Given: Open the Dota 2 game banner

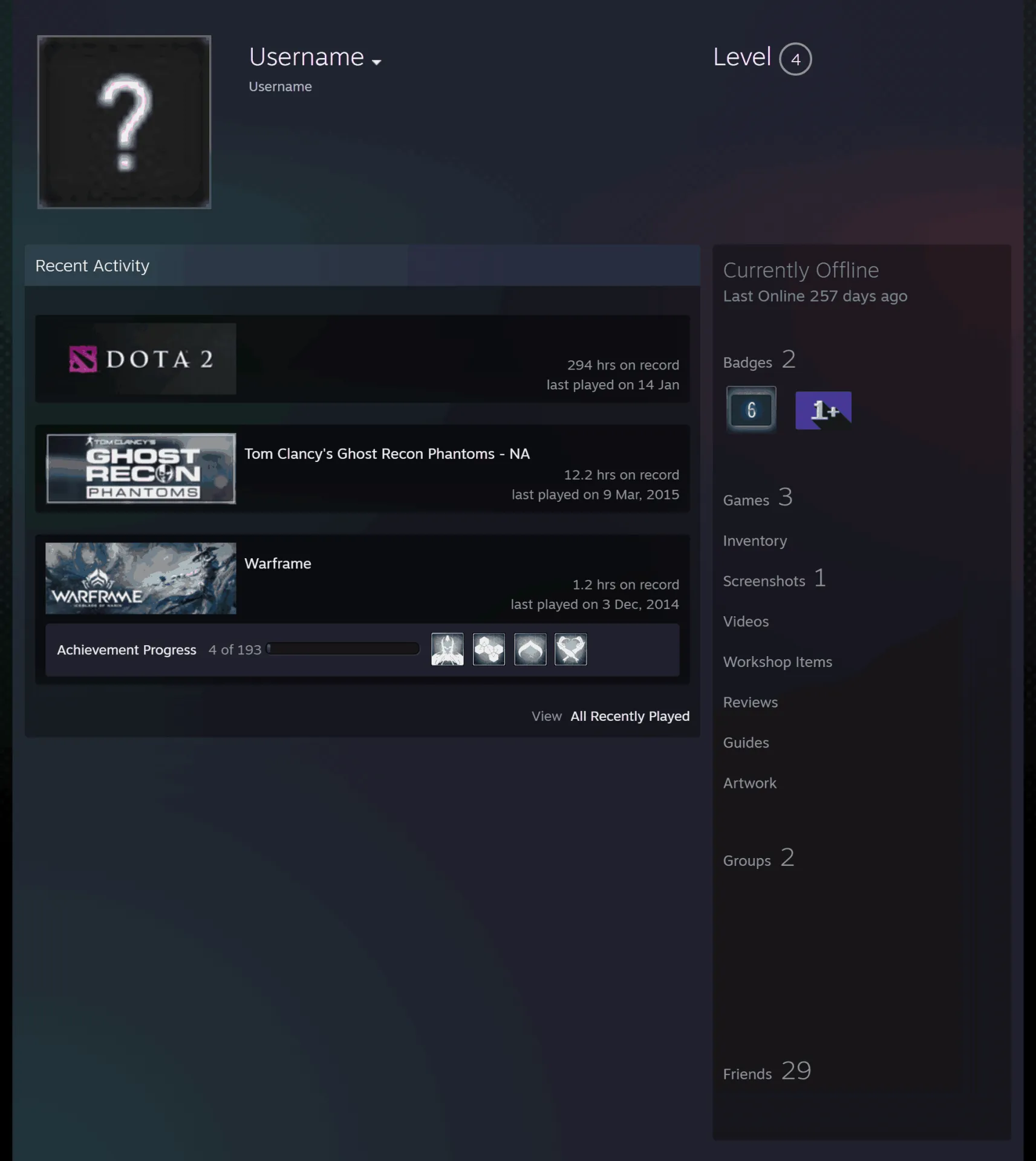Looking at the screenshot, I should pos(141,359).
